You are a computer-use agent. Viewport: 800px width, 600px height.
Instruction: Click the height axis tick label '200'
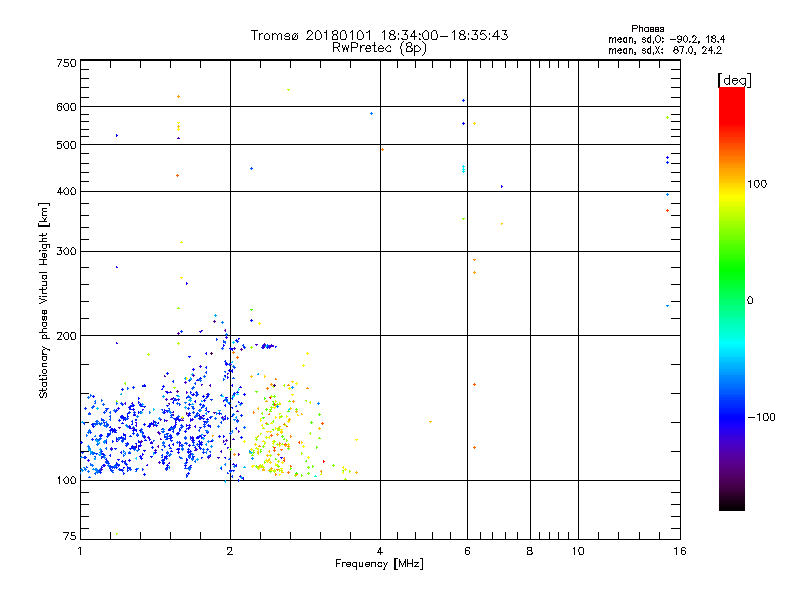tap(67, 336)
